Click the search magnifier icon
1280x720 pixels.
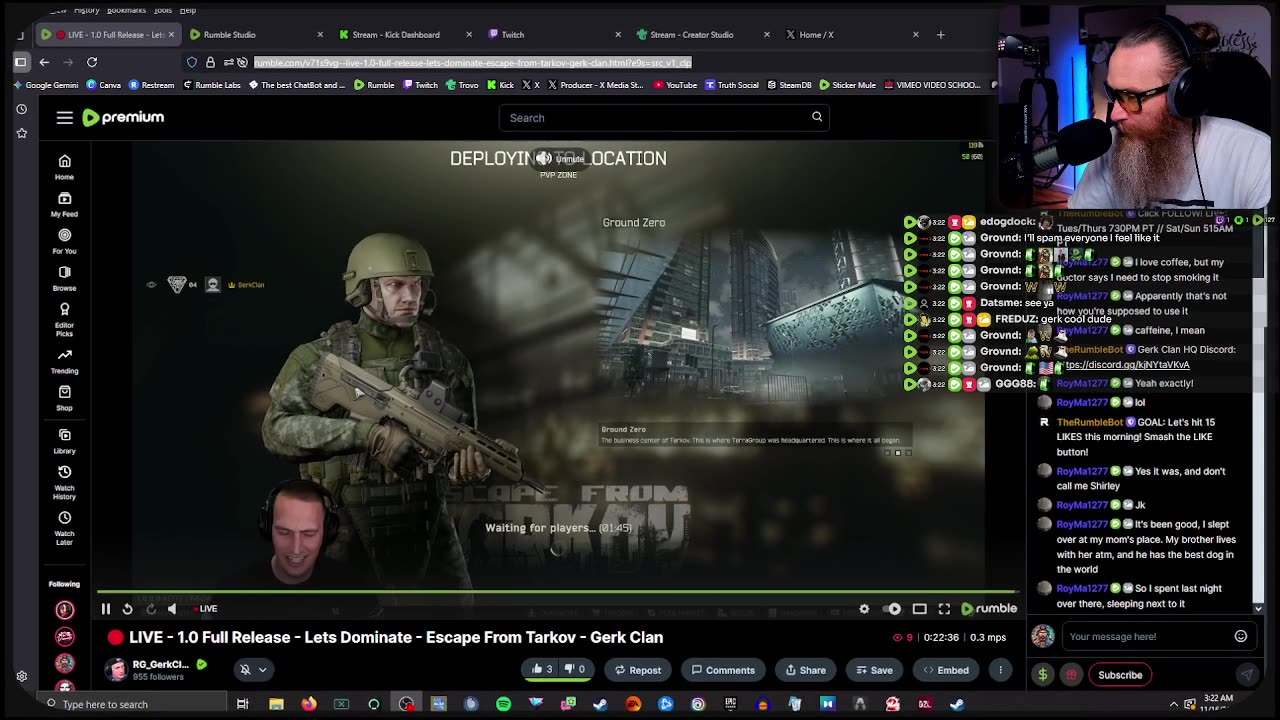click(x=817, y=117)
